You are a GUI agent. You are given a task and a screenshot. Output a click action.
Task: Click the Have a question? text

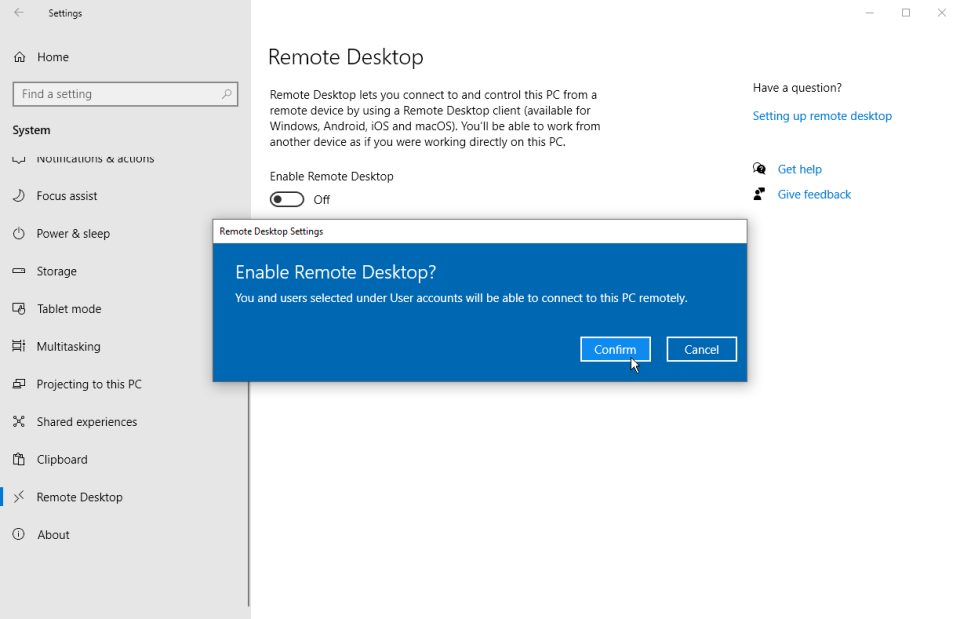[797, 88]
